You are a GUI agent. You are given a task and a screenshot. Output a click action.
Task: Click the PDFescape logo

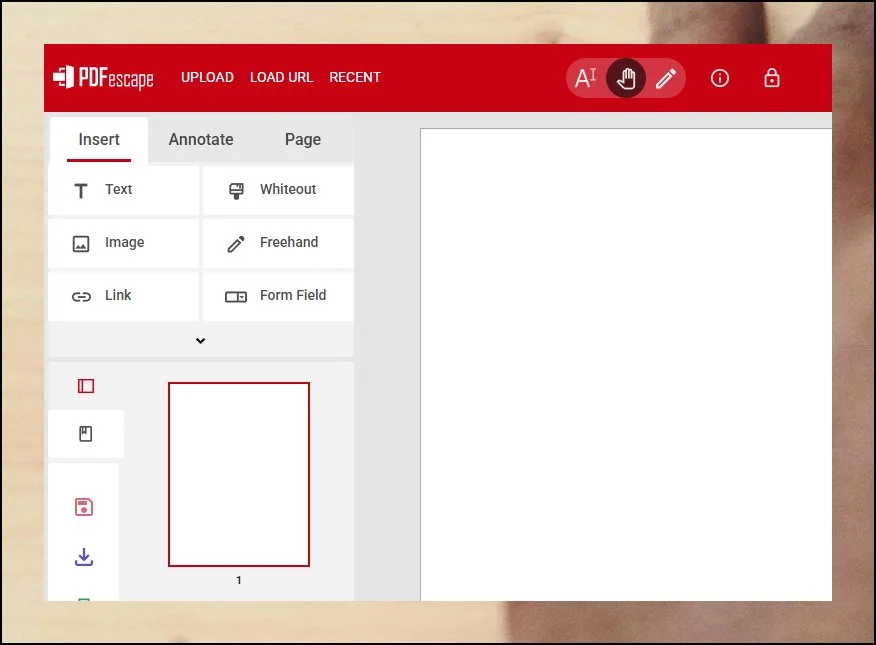104,77
